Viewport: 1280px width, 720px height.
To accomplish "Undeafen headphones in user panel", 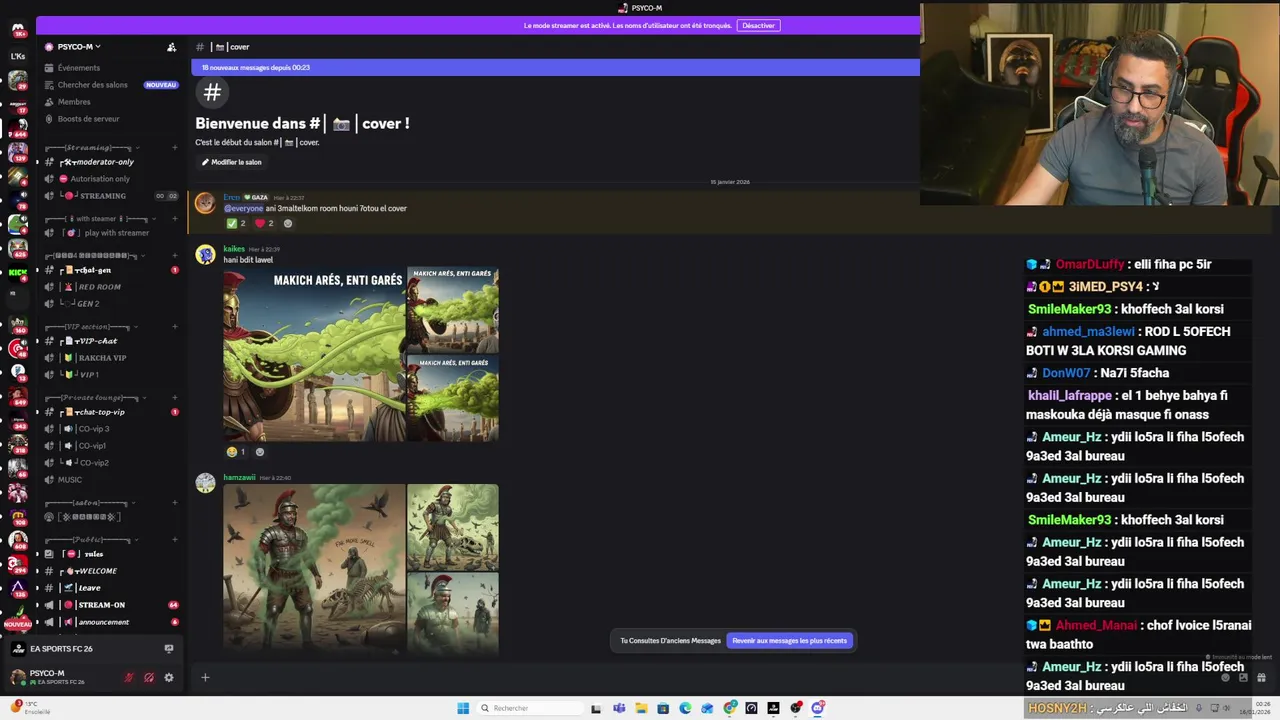I will point(148,677).
